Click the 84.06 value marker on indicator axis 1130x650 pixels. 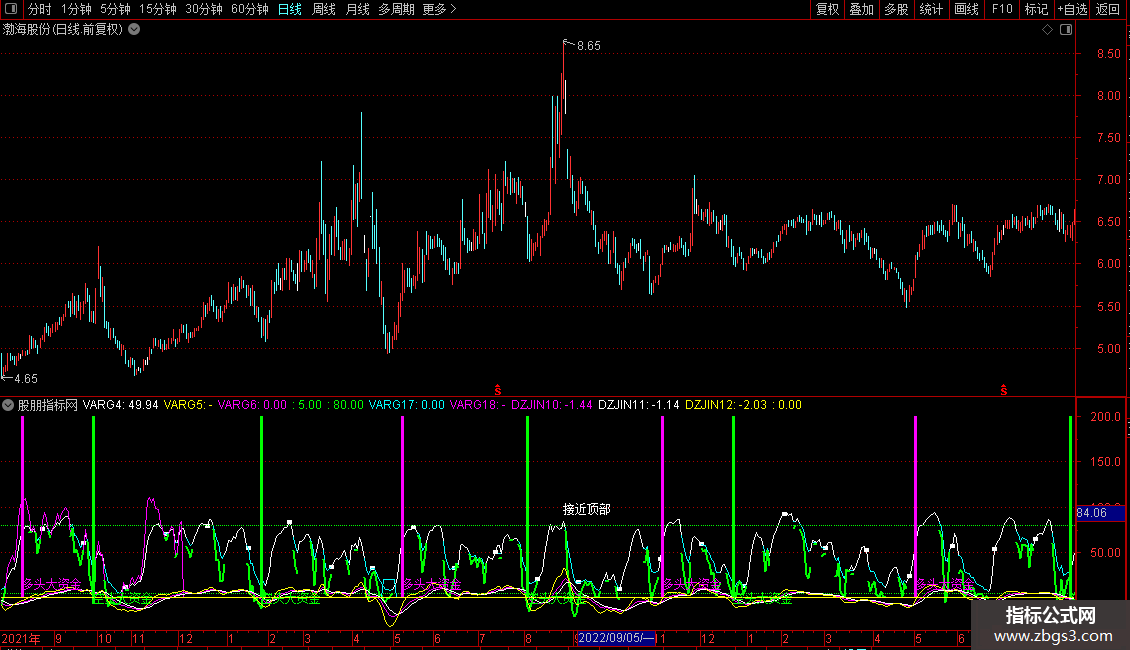1091,513
